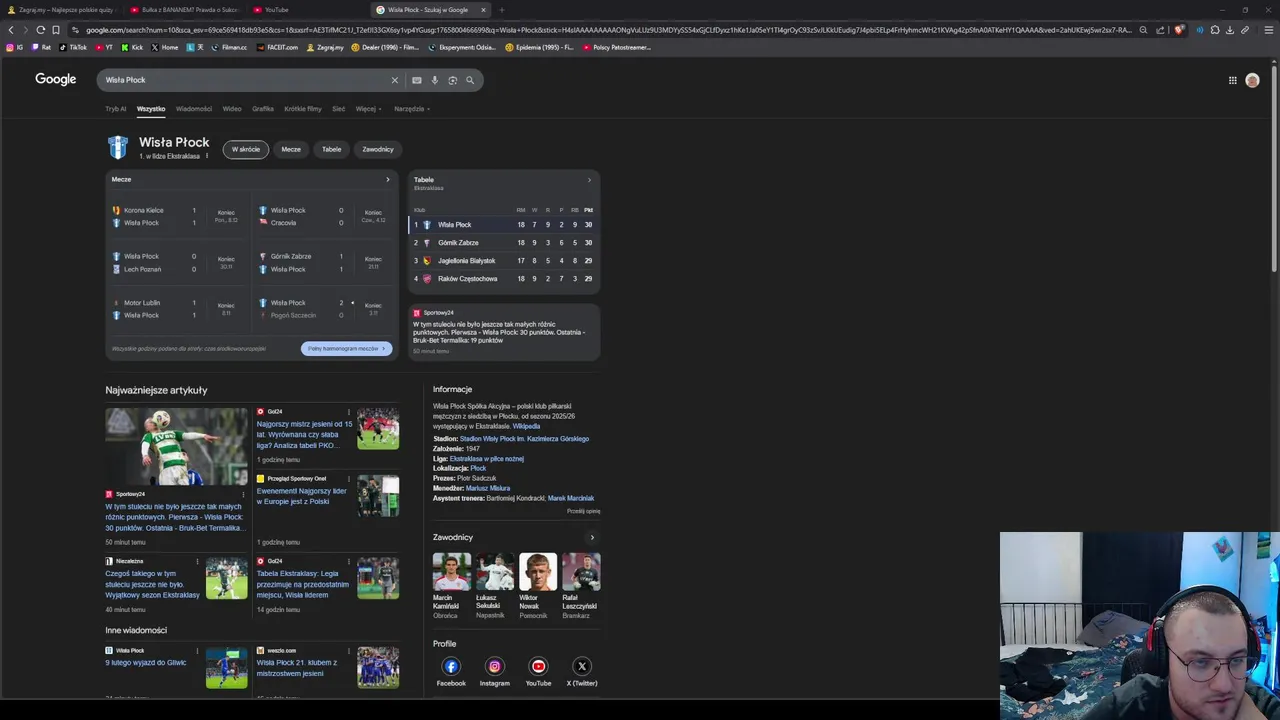Click the browser address bar URL

608,30
